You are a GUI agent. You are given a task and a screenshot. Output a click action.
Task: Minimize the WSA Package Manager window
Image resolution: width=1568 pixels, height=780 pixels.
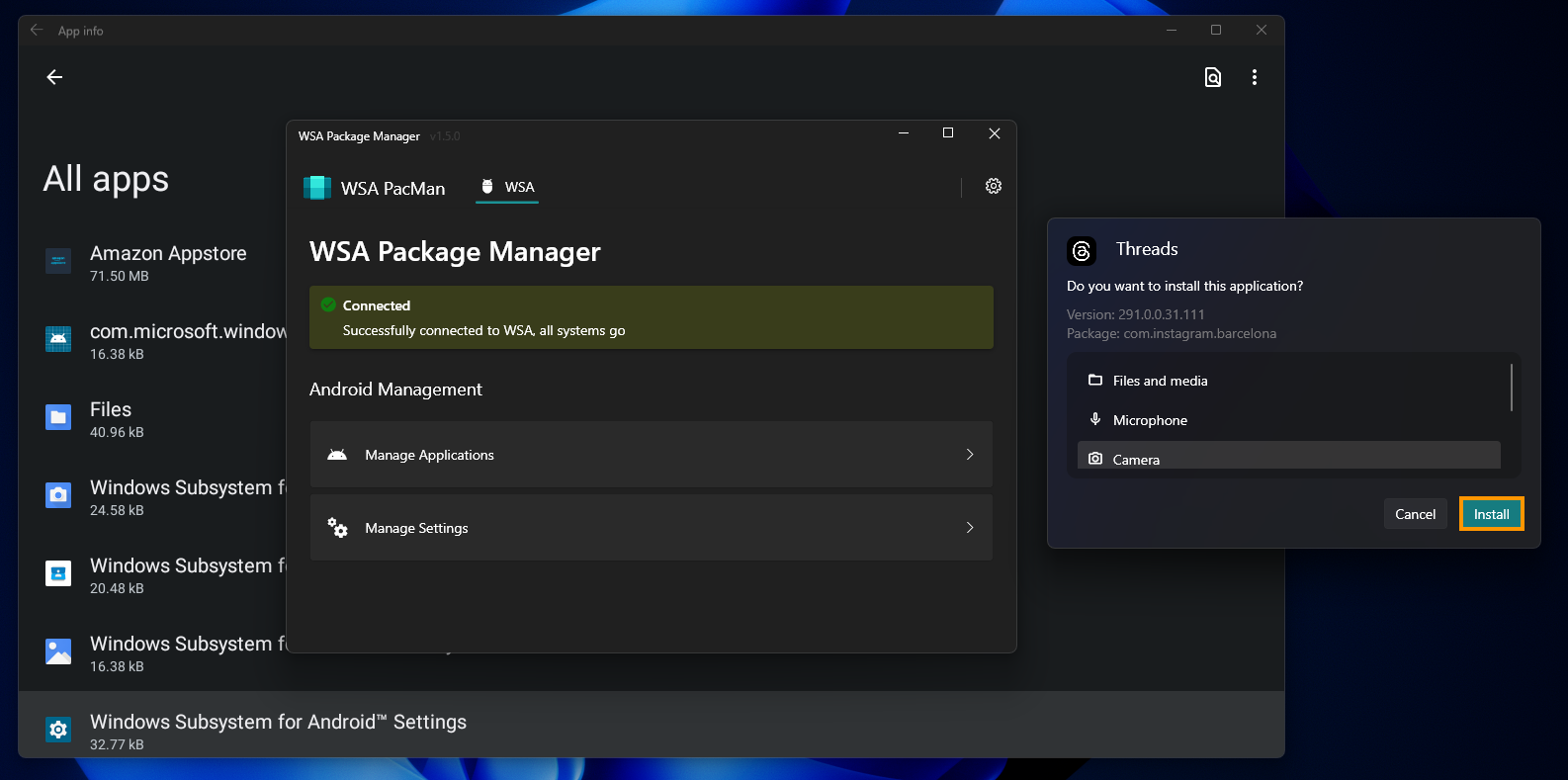(904, 133)
